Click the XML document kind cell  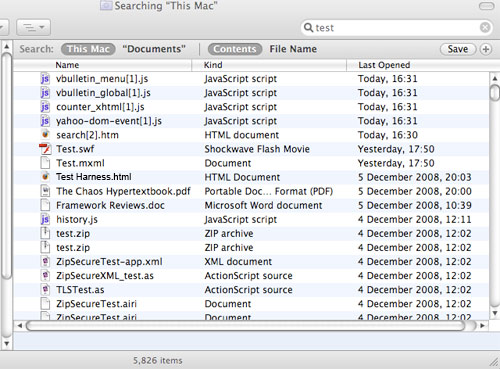(238, 261)
